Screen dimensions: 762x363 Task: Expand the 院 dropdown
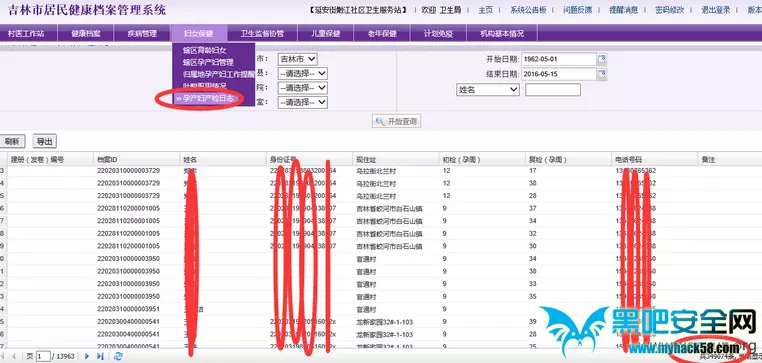[303, 88]
